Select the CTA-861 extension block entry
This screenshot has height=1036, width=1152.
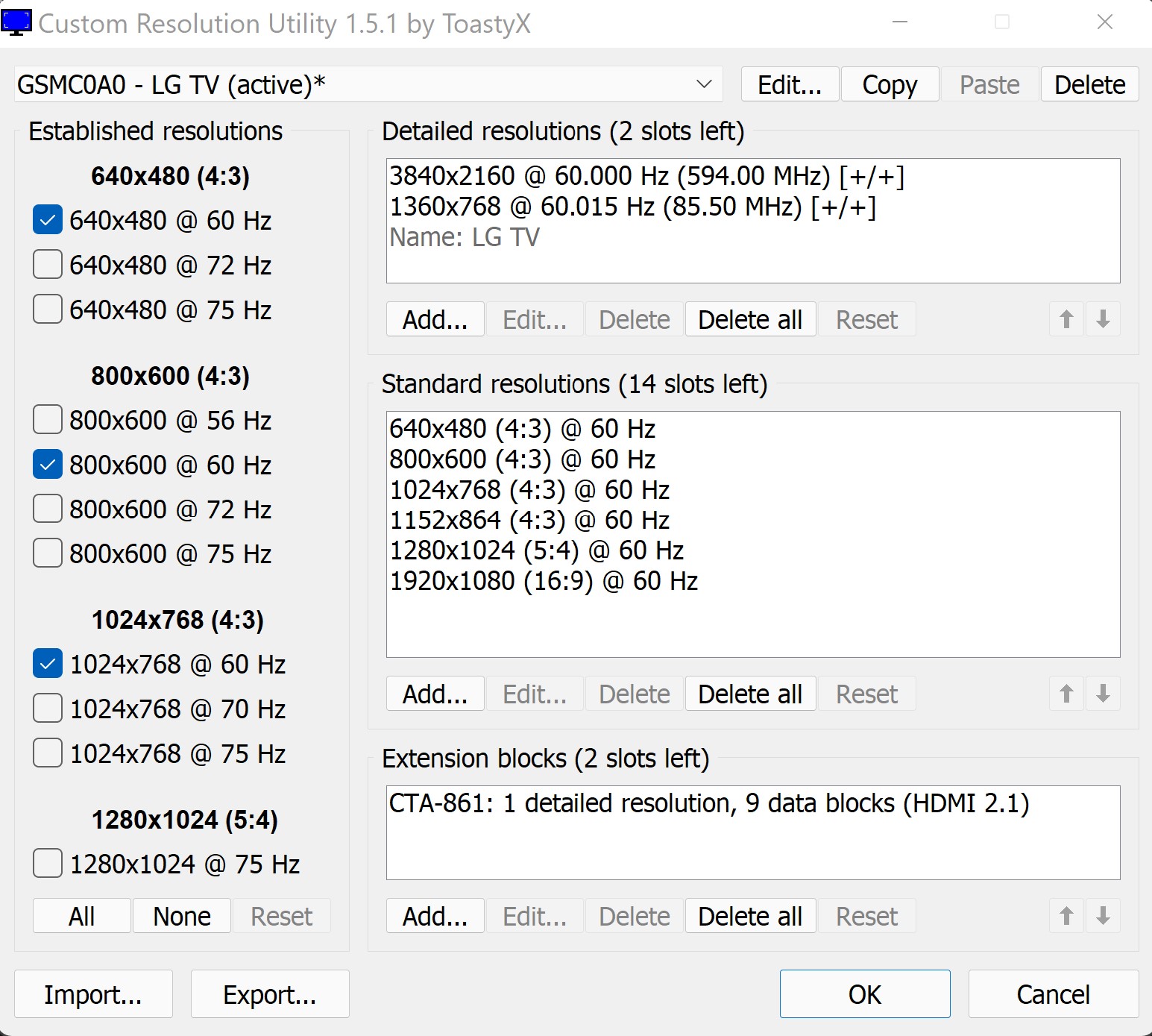click(x=708, y=803)
